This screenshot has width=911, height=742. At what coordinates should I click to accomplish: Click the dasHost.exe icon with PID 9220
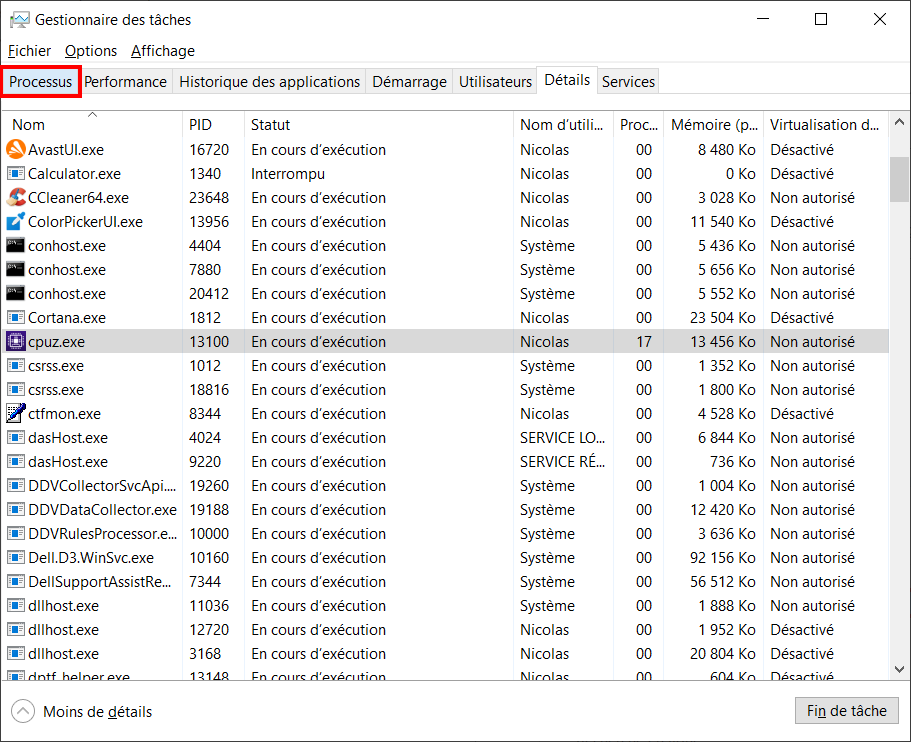tap(16, 461)
